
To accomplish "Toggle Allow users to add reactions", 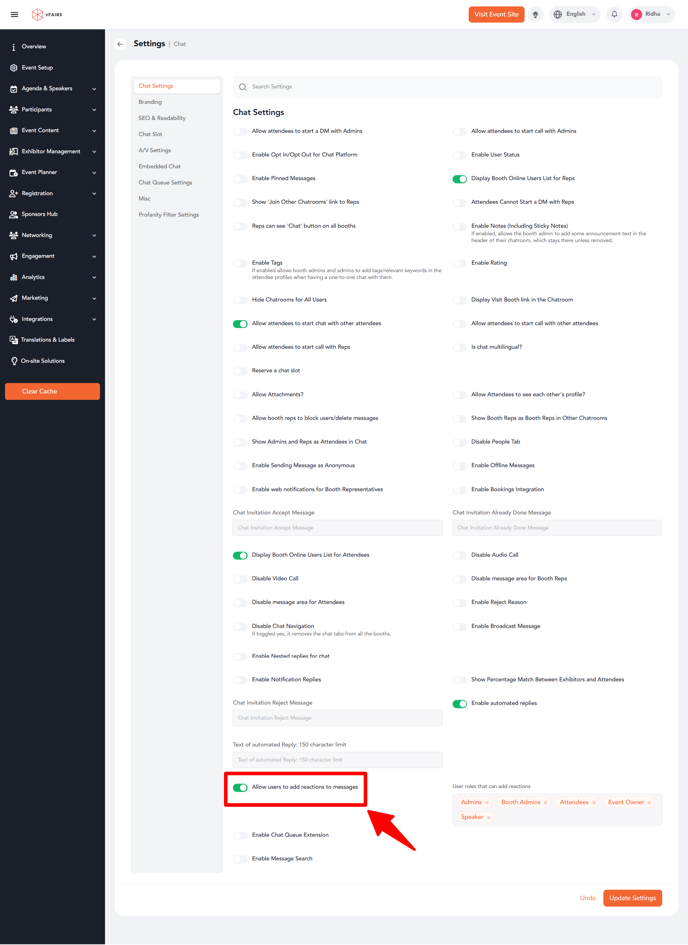I will pos(240,788).
